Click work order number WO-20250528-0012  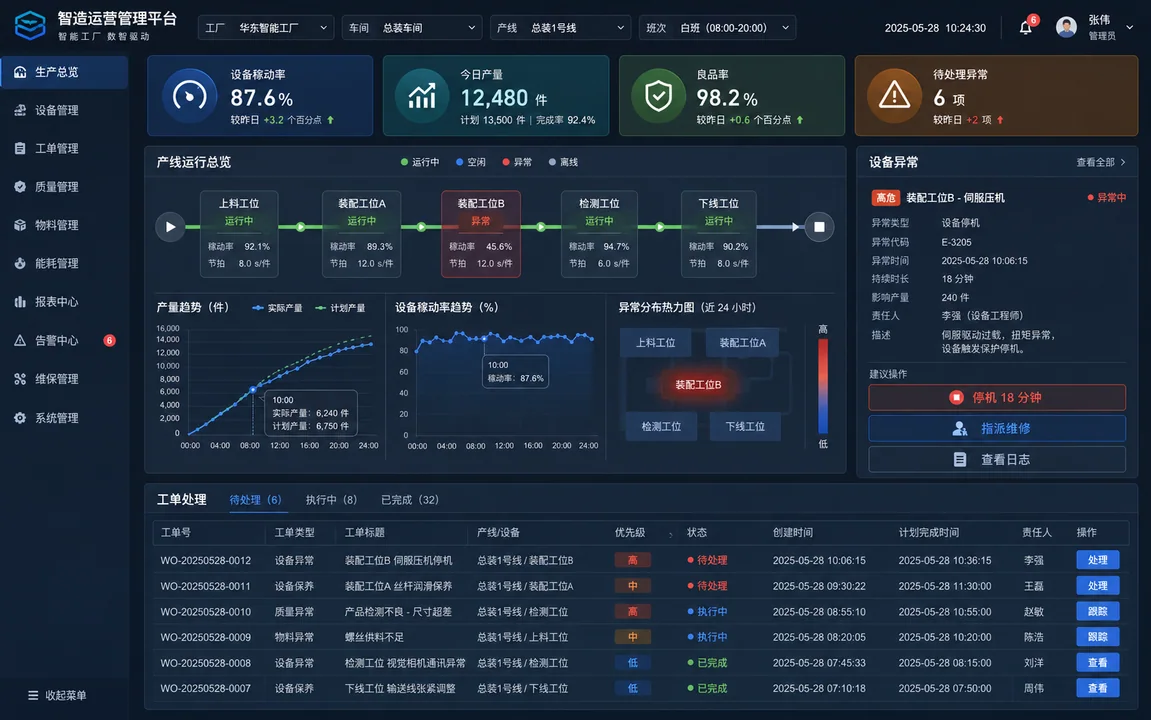[x=206, y=560]
